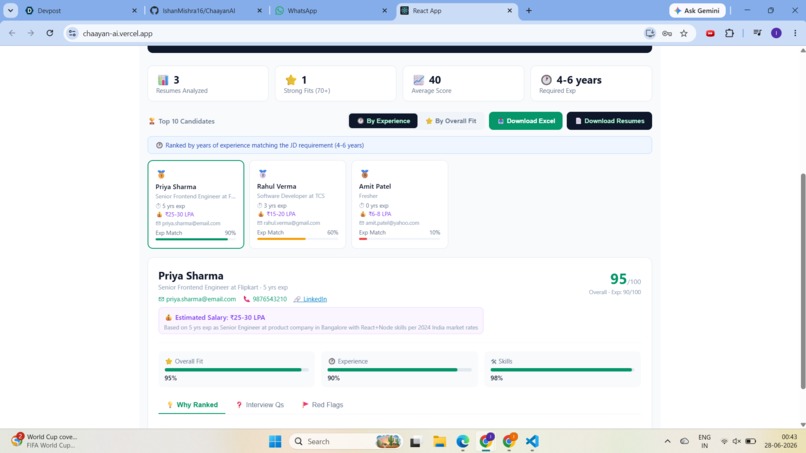806x453 pixels.
Task: Bookmark this page with the star icon
Action: click(x=684, y=33)
